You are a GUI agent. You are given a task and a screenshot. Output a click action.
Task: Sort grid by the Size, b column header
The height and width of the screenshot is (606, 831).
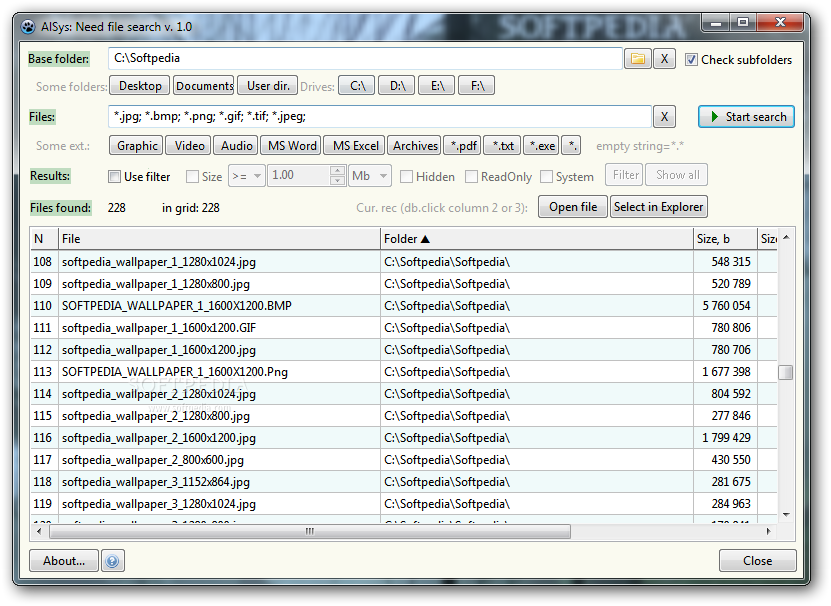[724, 239]
